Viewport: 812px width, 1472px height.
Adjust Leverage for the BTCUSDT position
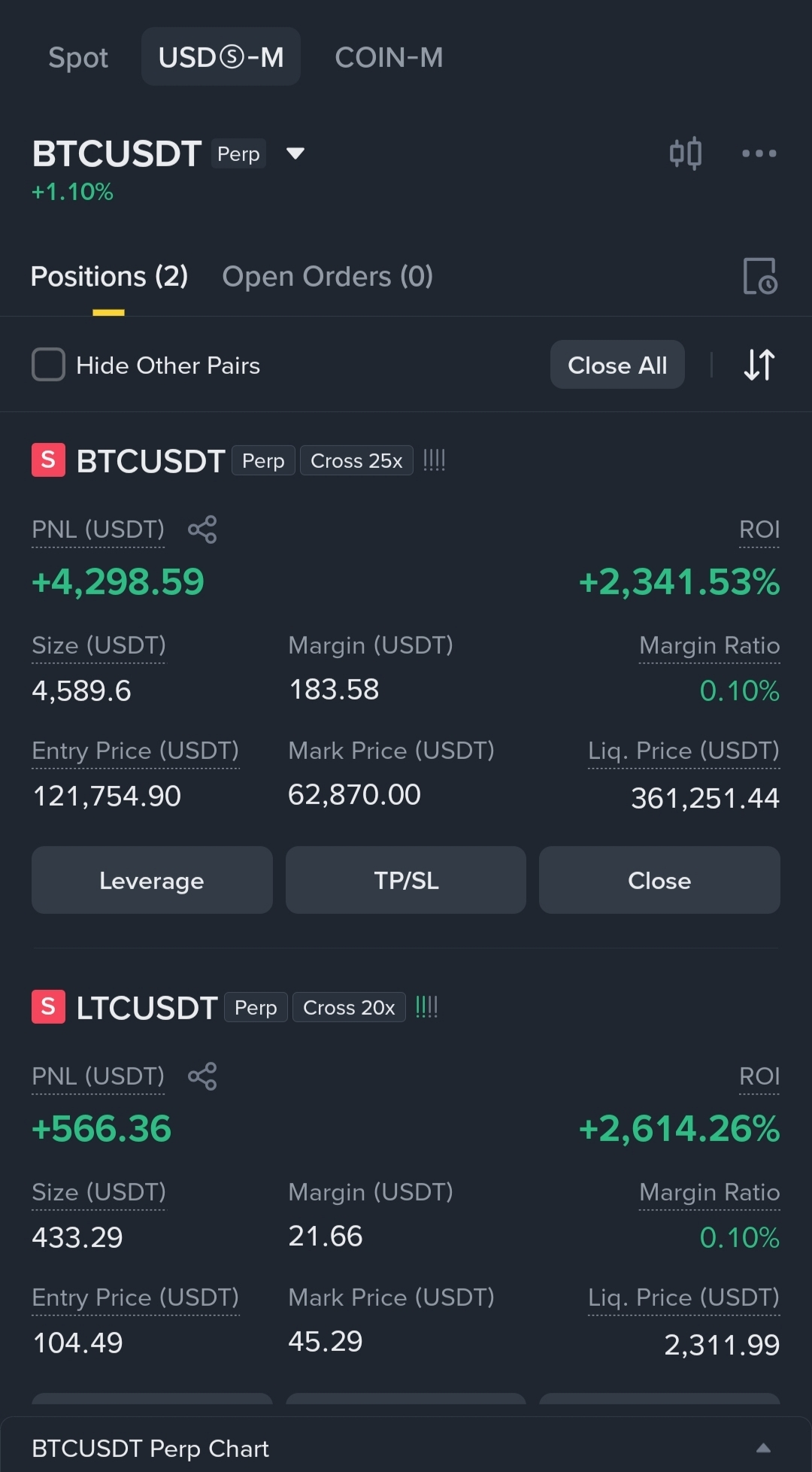152,880
